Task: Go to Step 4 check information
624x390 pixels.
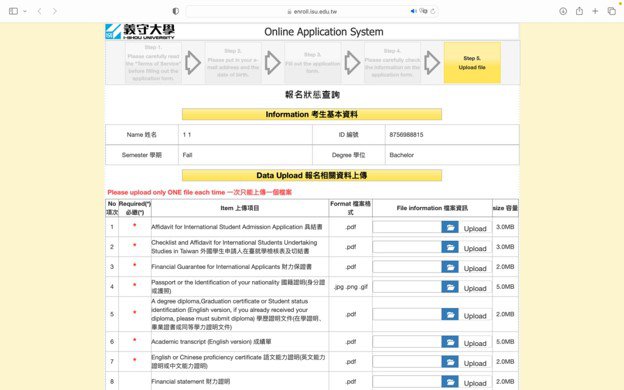Action: click(x=392, y=63)
